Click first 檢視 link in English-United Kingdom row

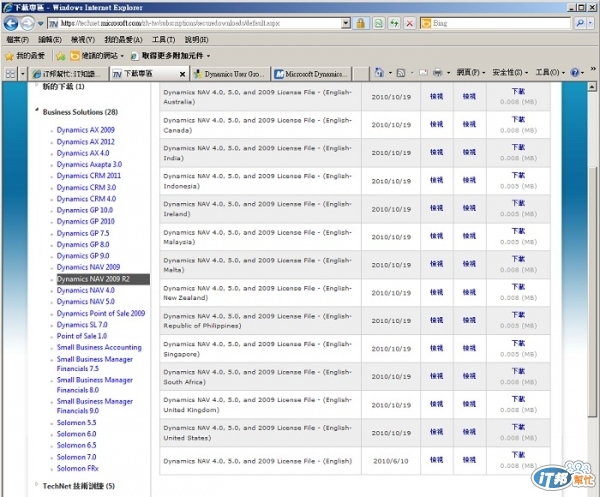coord(436,404)
